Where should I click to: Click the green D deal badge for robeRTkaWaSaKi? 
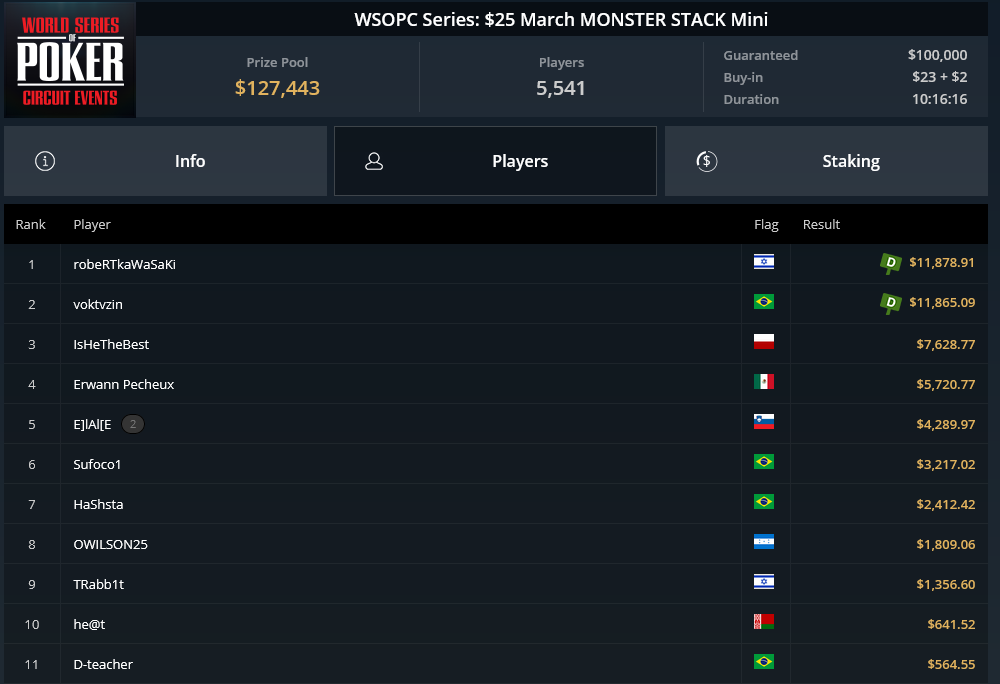click(x=890, y=263)
